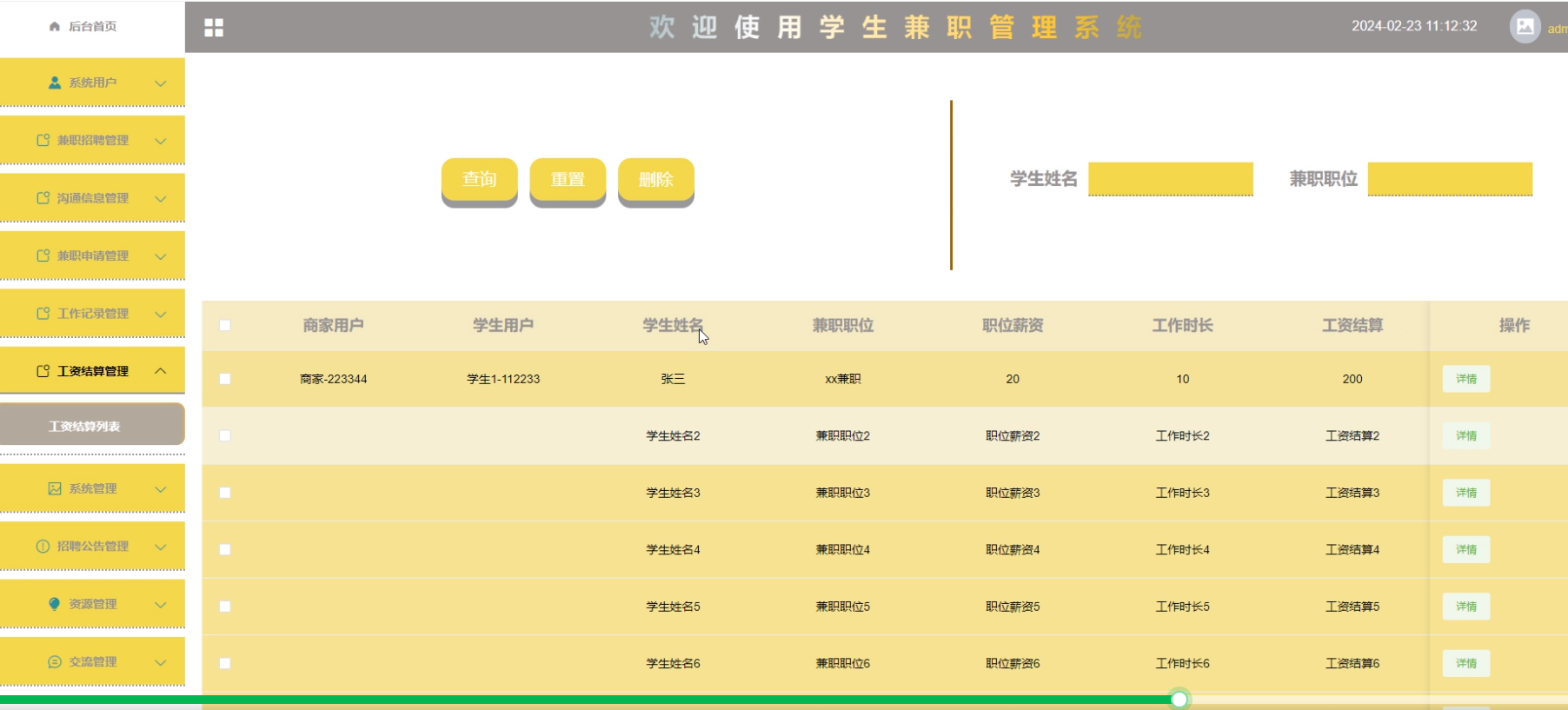The height and width of the screenshot is (710, 1568).
Task: Click the 删除 delete button
Action: pyautogui.click(x=656, y=180)
